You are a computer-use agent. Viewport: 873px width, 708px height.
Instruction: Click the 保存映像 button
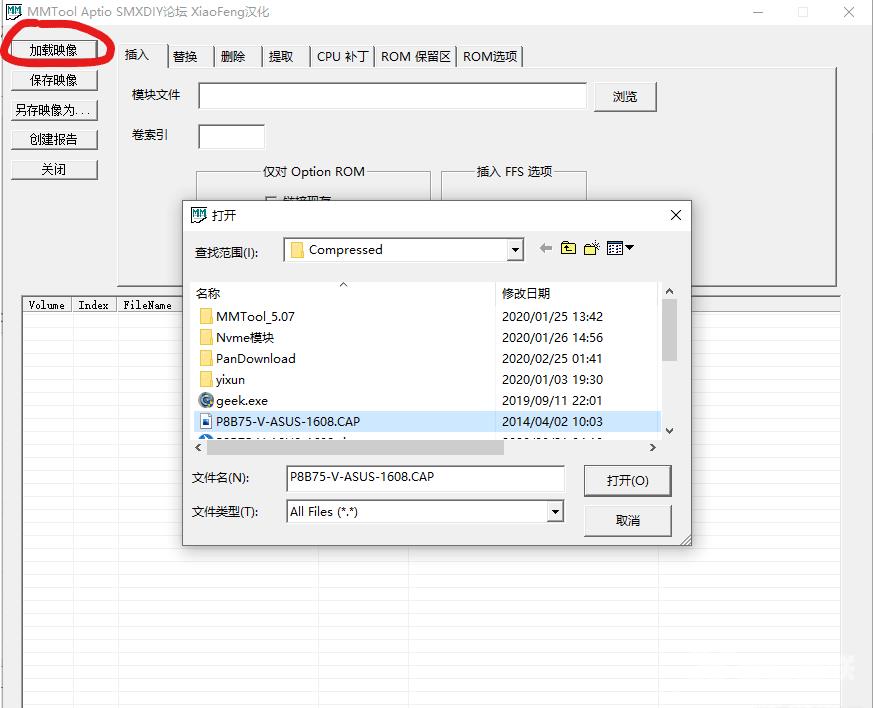click(54, 80)
